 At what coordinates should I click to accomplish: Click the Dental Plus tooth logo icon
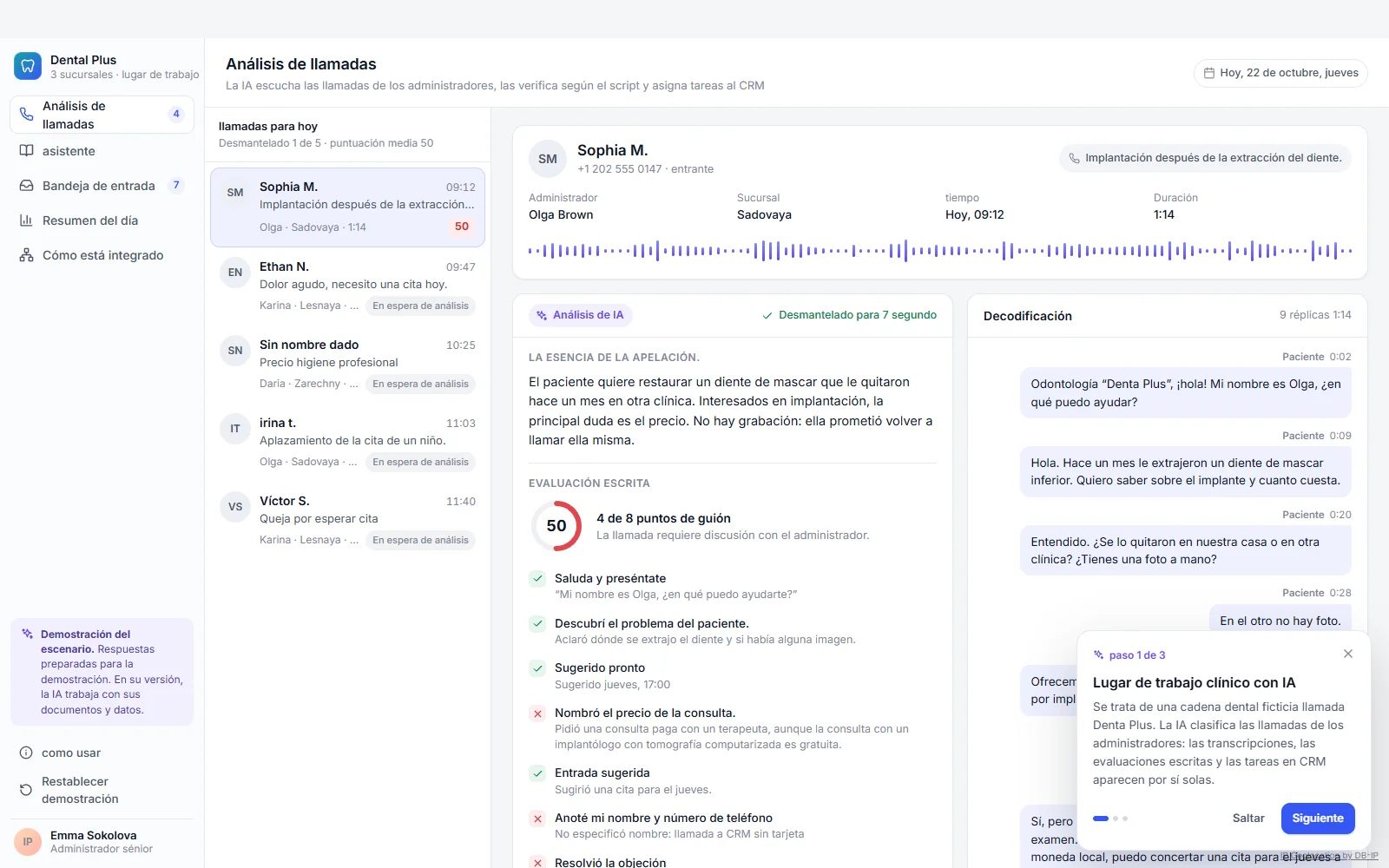tap(28, 66)
